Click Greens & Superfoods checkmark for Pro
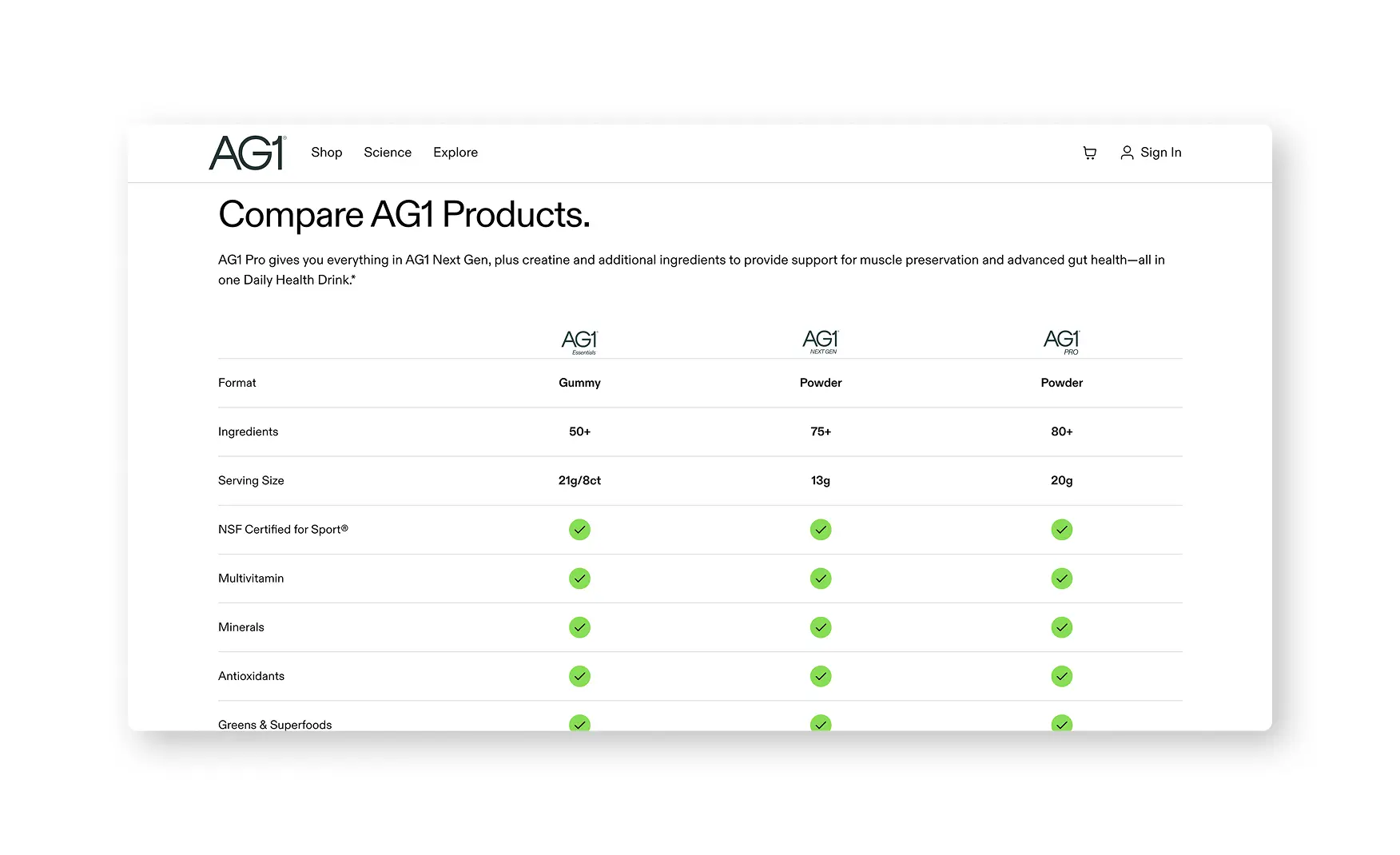This screenshot has height=855, width=1400. coord(1062,723)
